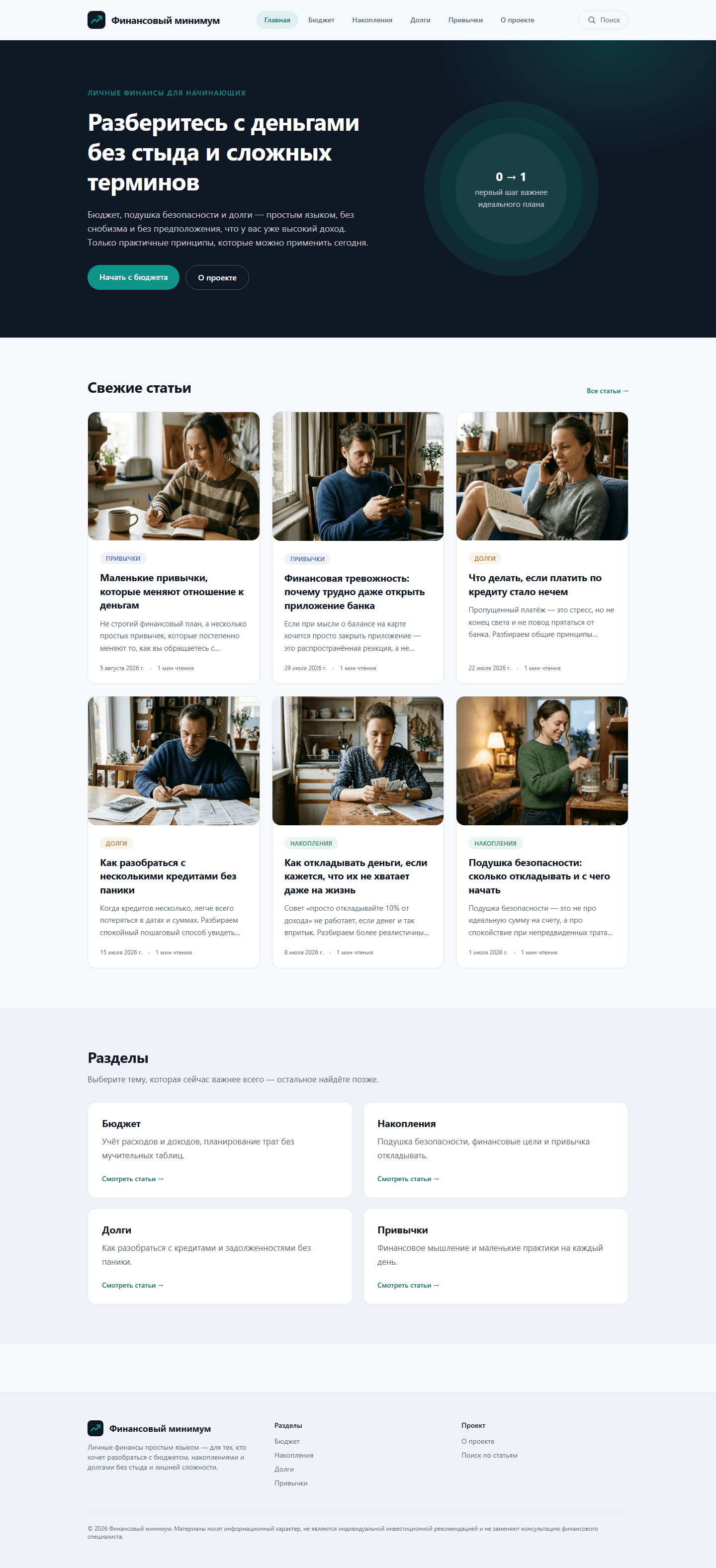Open footer Поиск по статьям link
The image size is (716, 1568).
pos(489,1455)
